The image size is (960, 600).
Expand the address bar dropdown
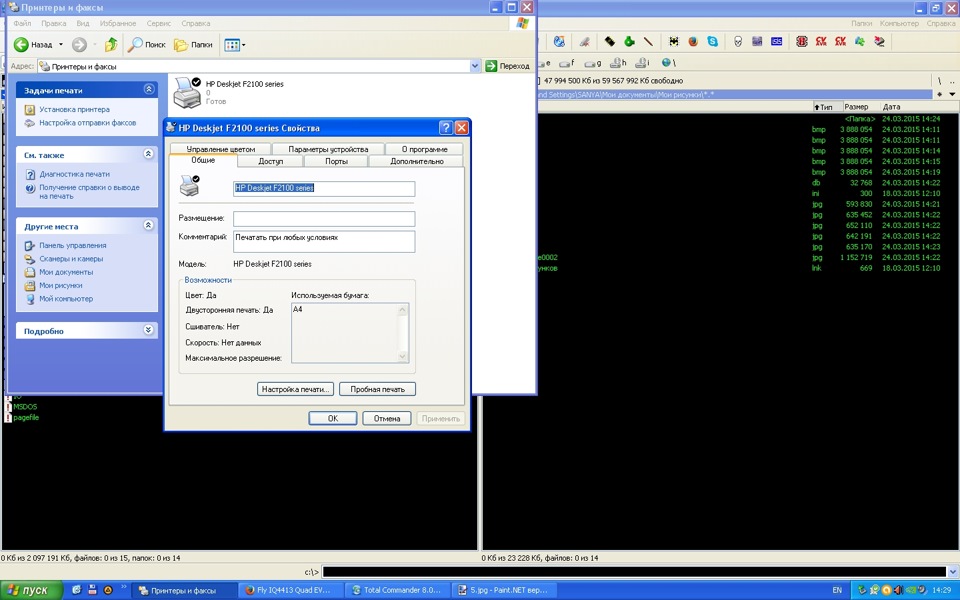475,66
